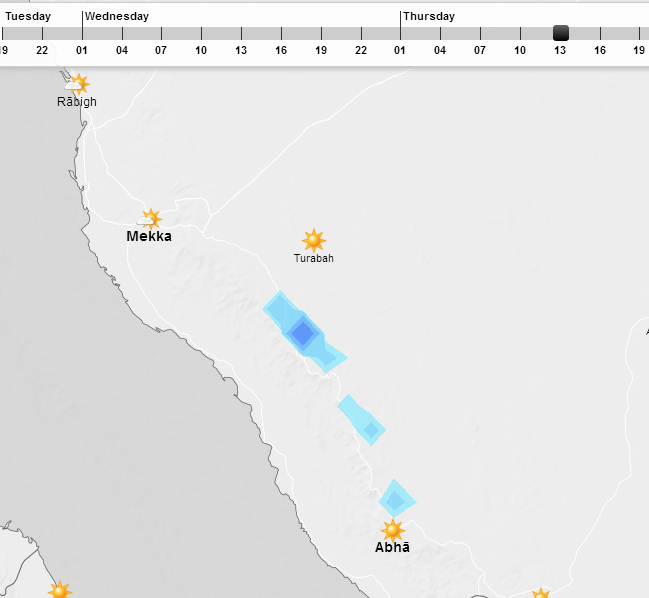Set timeline to Wednesday 13

(x=241, y=50)
